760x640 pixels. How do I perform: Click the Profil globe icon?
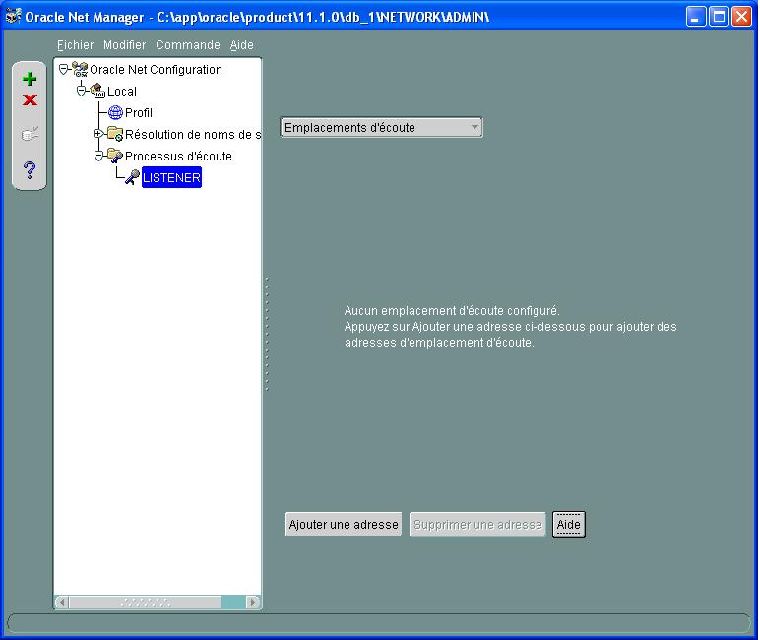[x=115, y=112]
